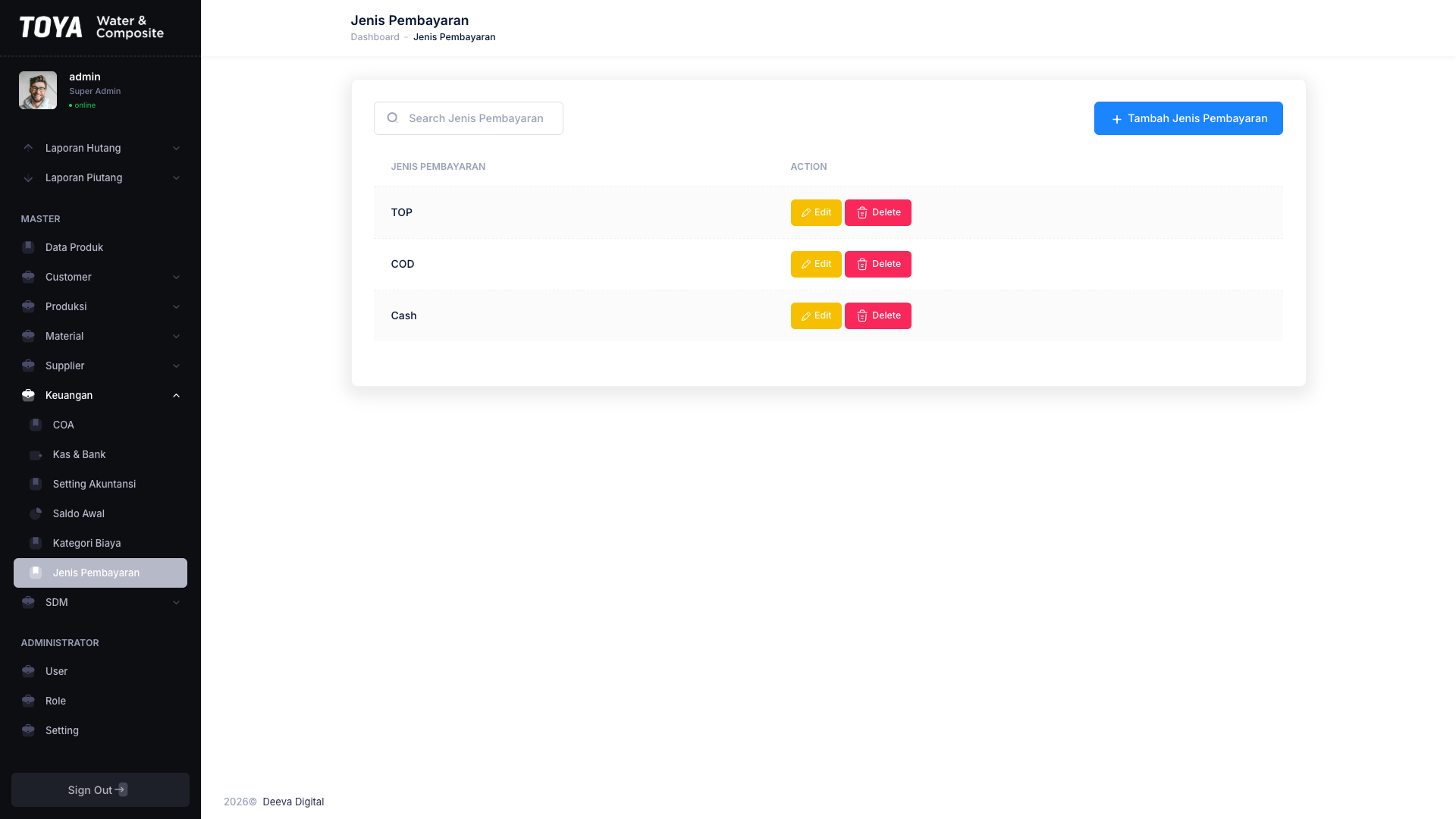Edit the Cash payment type
The image size is (1456, 819).
pos(816,315)
